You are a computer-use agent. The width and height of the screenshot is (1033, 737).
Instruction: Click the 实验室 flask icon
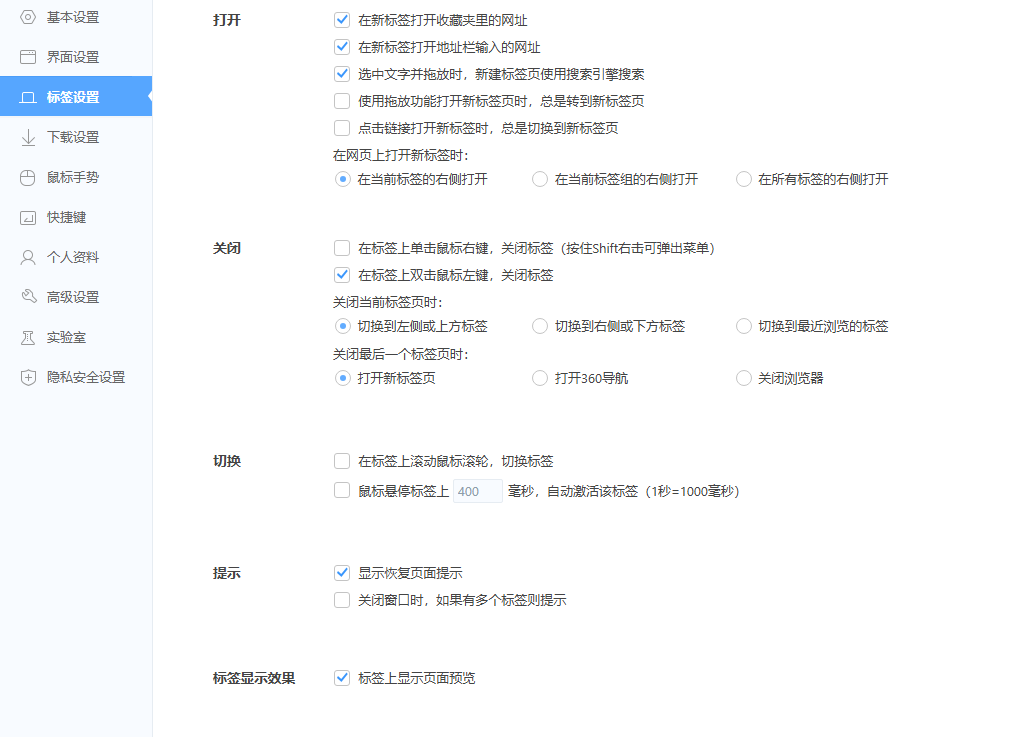point(28,338)
